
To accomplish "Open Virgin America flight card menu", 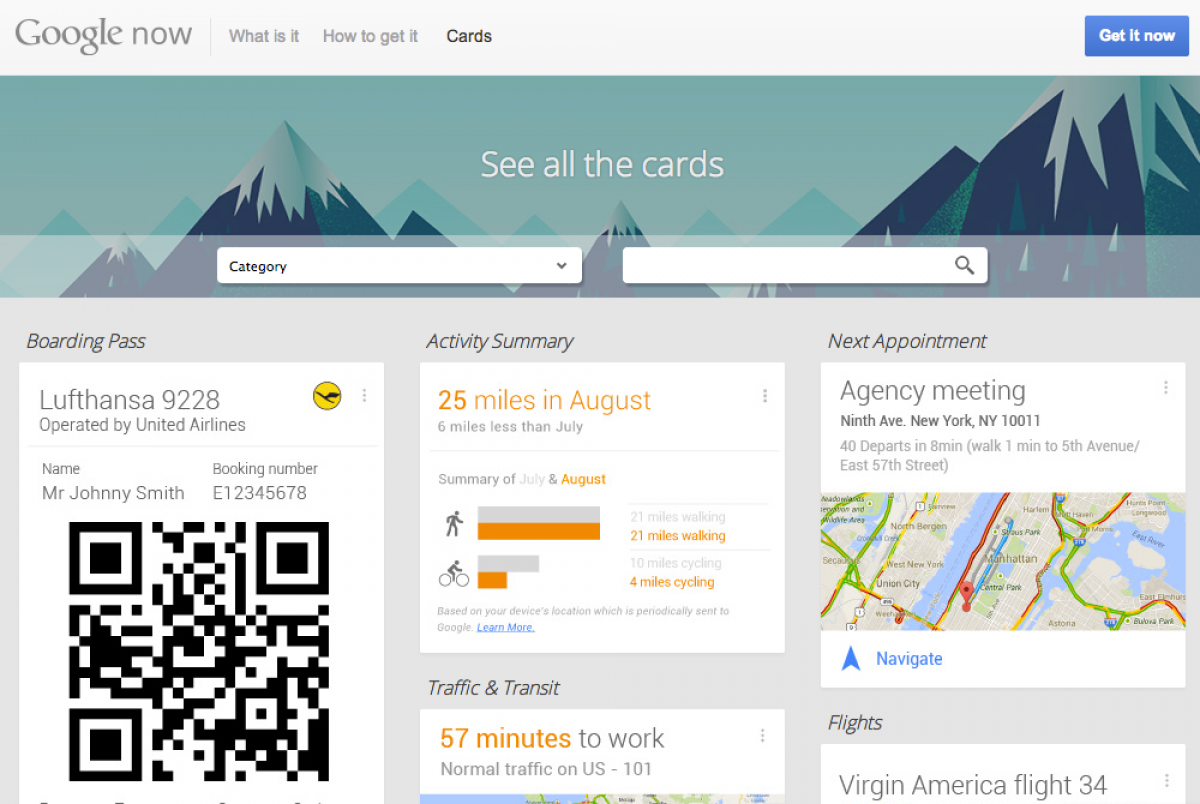I will [x=1166, y=781].
